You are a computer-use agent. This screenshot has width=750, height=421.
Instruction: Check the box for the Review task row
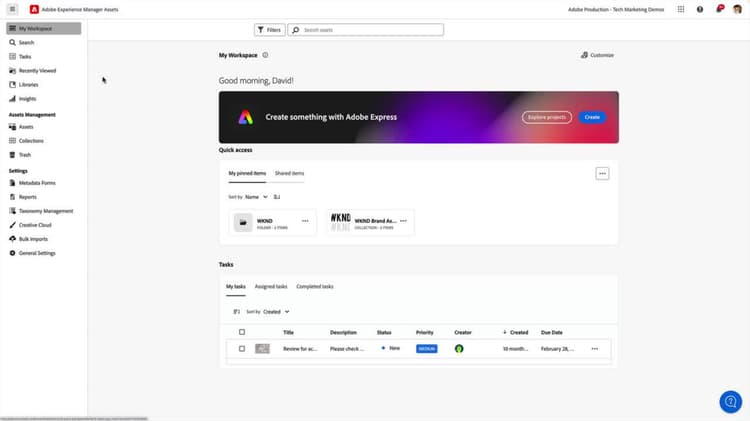click(x=242, y=349)
